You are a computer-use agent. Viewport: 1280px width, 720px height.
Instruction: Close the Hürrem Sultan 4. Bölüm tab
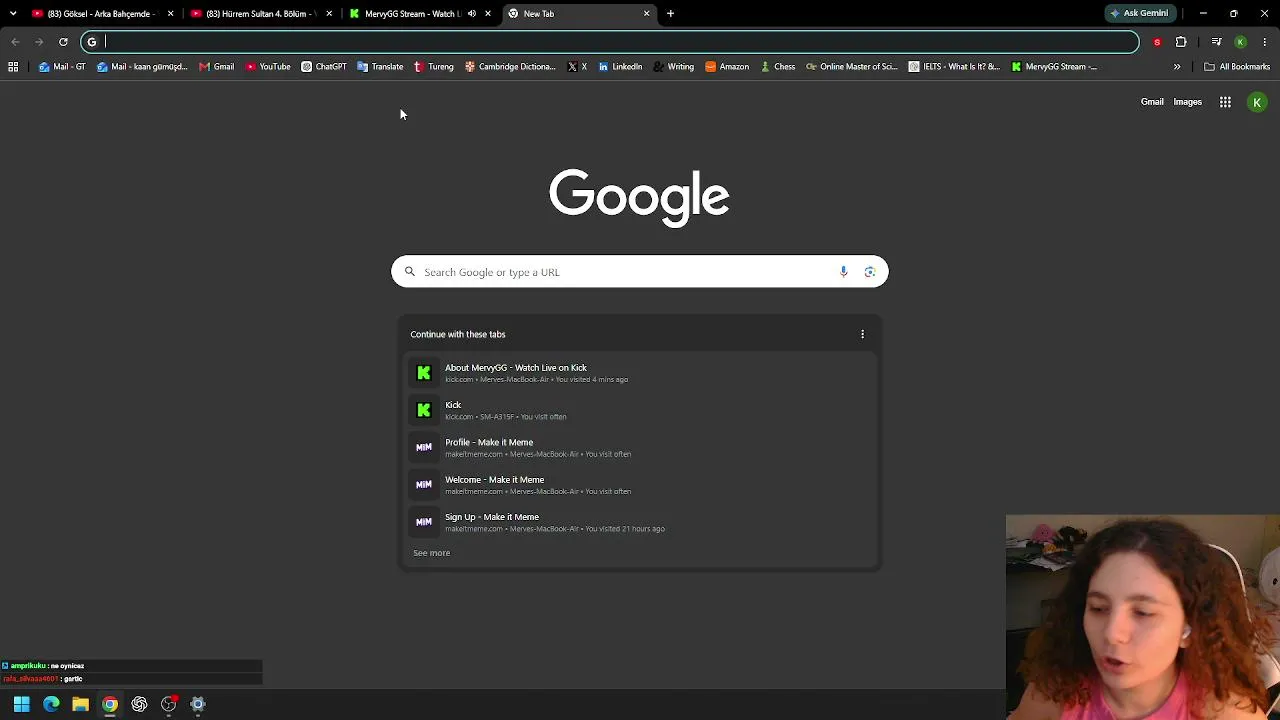click(x=329, y=14)
